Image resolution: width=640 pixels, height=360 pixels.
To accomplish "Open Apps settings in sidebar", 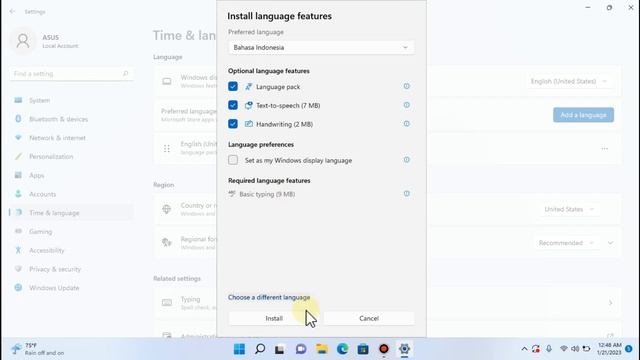I will tap(71, 176).
